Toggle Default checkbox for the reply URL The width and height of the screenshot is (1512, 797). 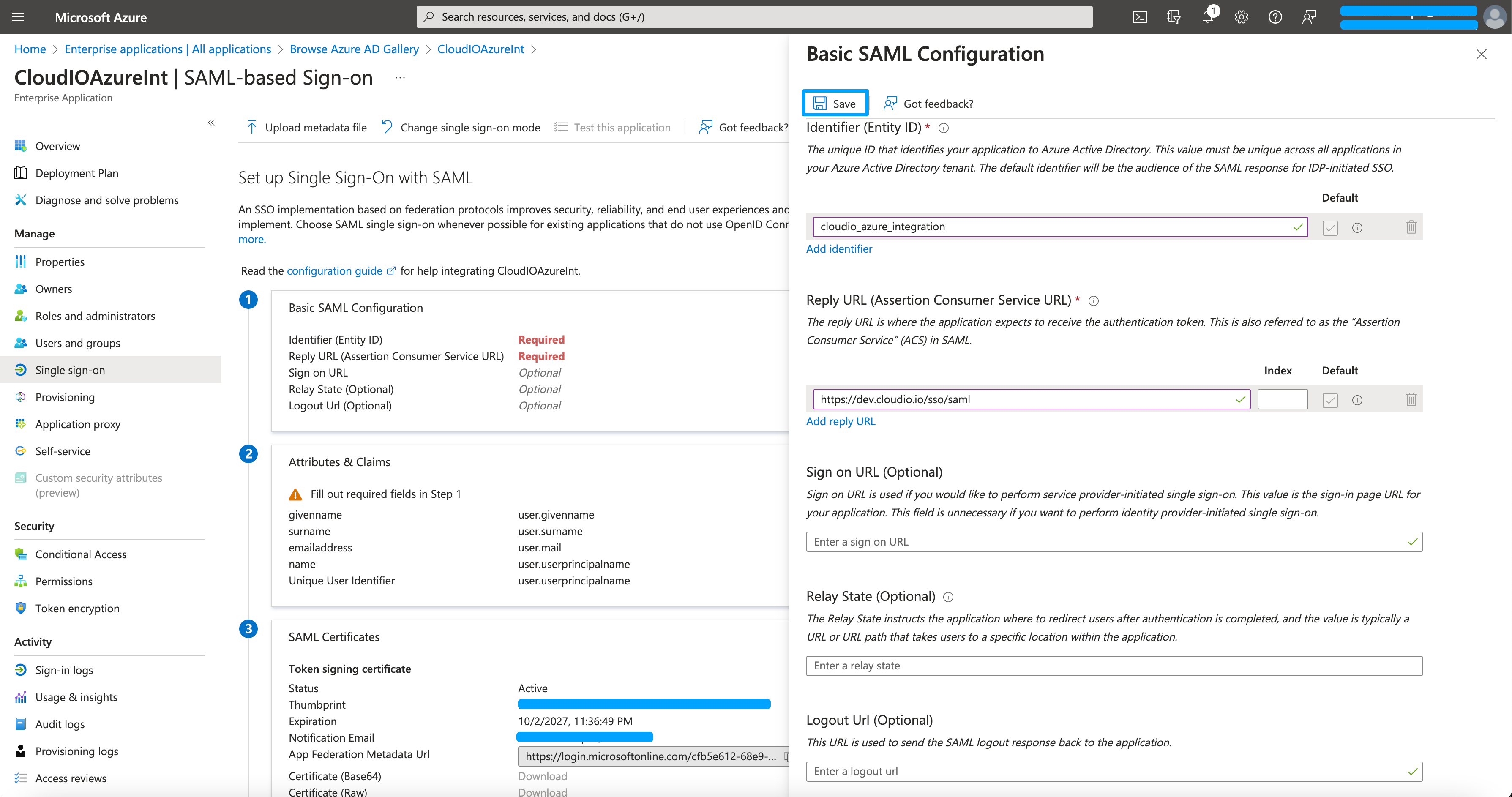tap(1330, 400)
